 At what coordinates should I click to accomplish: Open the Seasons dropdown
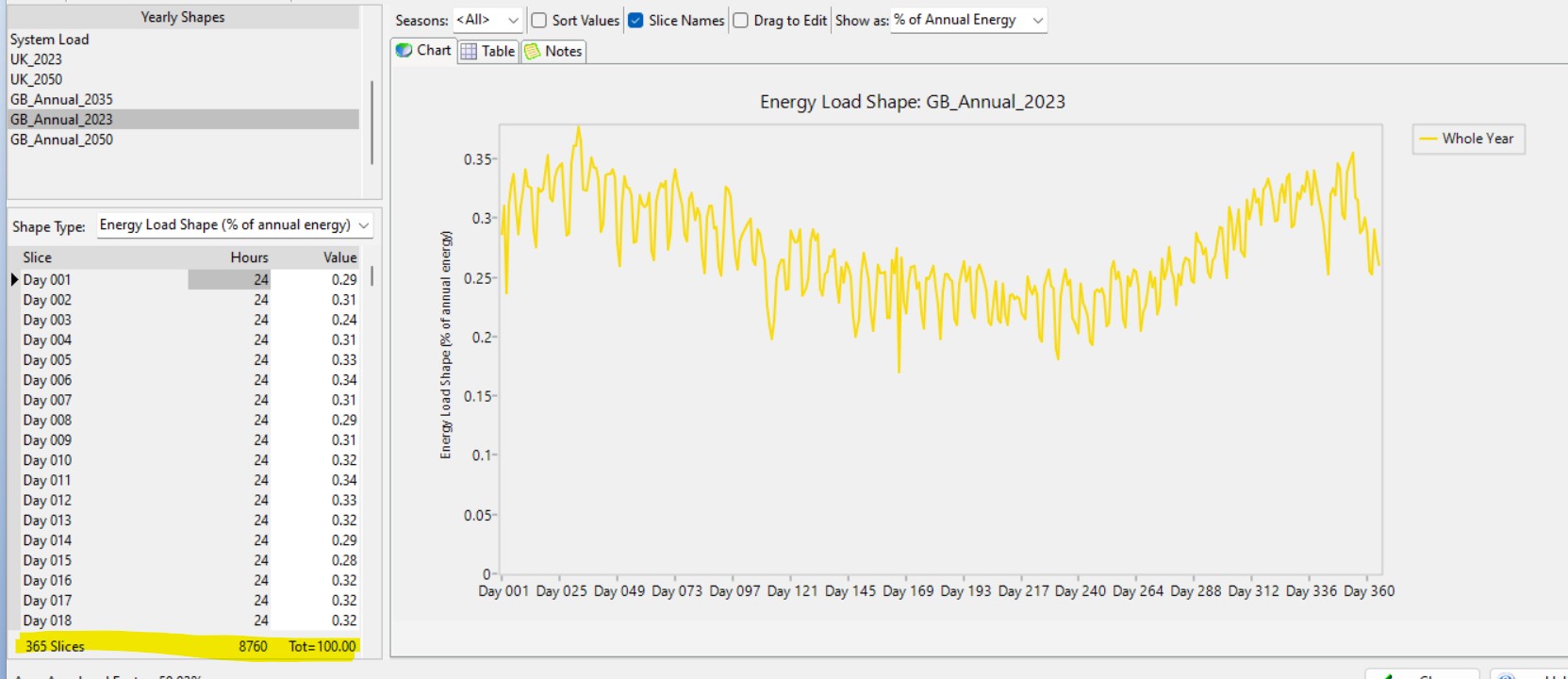click(x=487, y=20)
